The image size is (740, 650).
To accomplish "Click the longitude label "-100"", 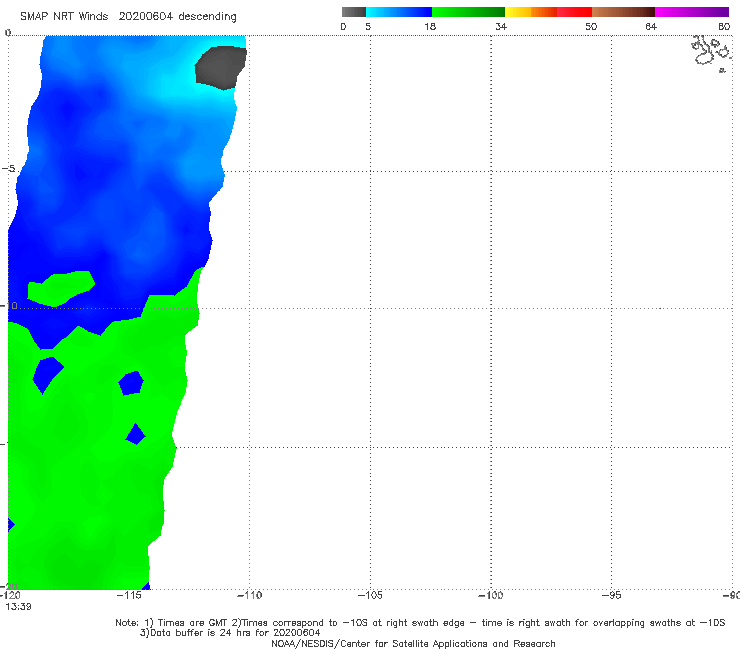I will click(x=490, y=595).
